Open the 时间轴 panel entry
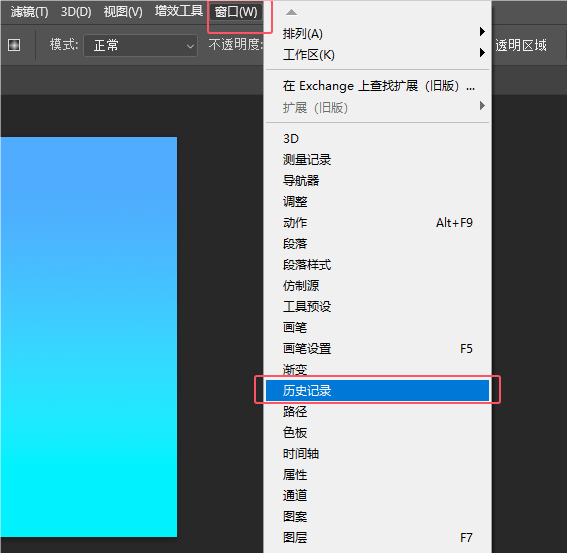Screen dimensions: 567x553 click(x=378, y=453)
